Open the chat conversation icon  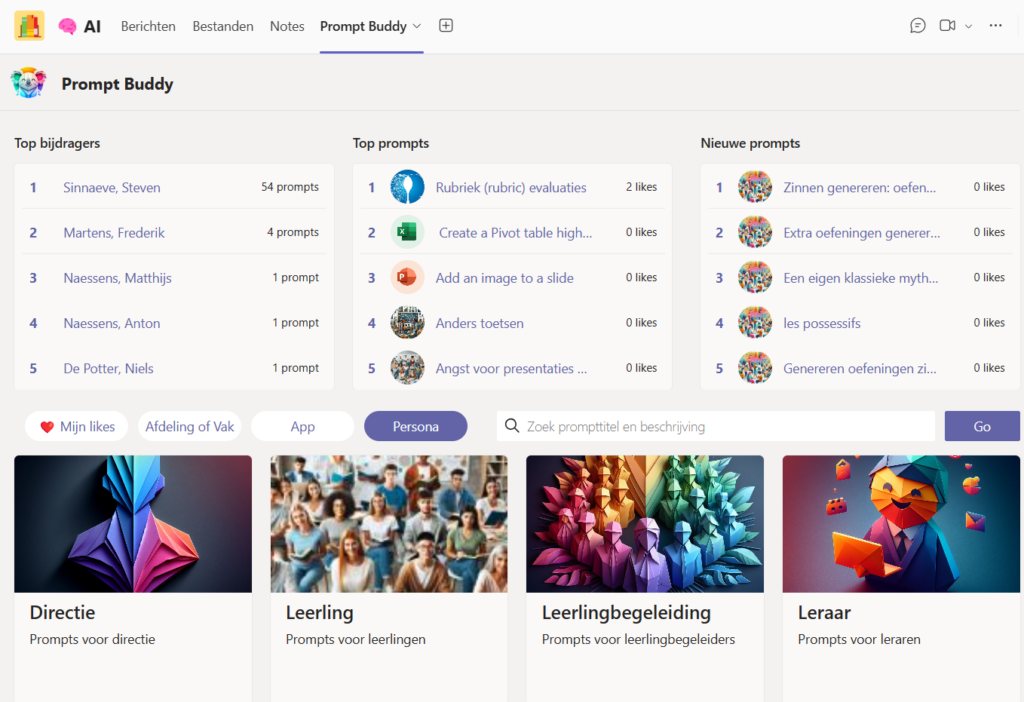[917, 26]
